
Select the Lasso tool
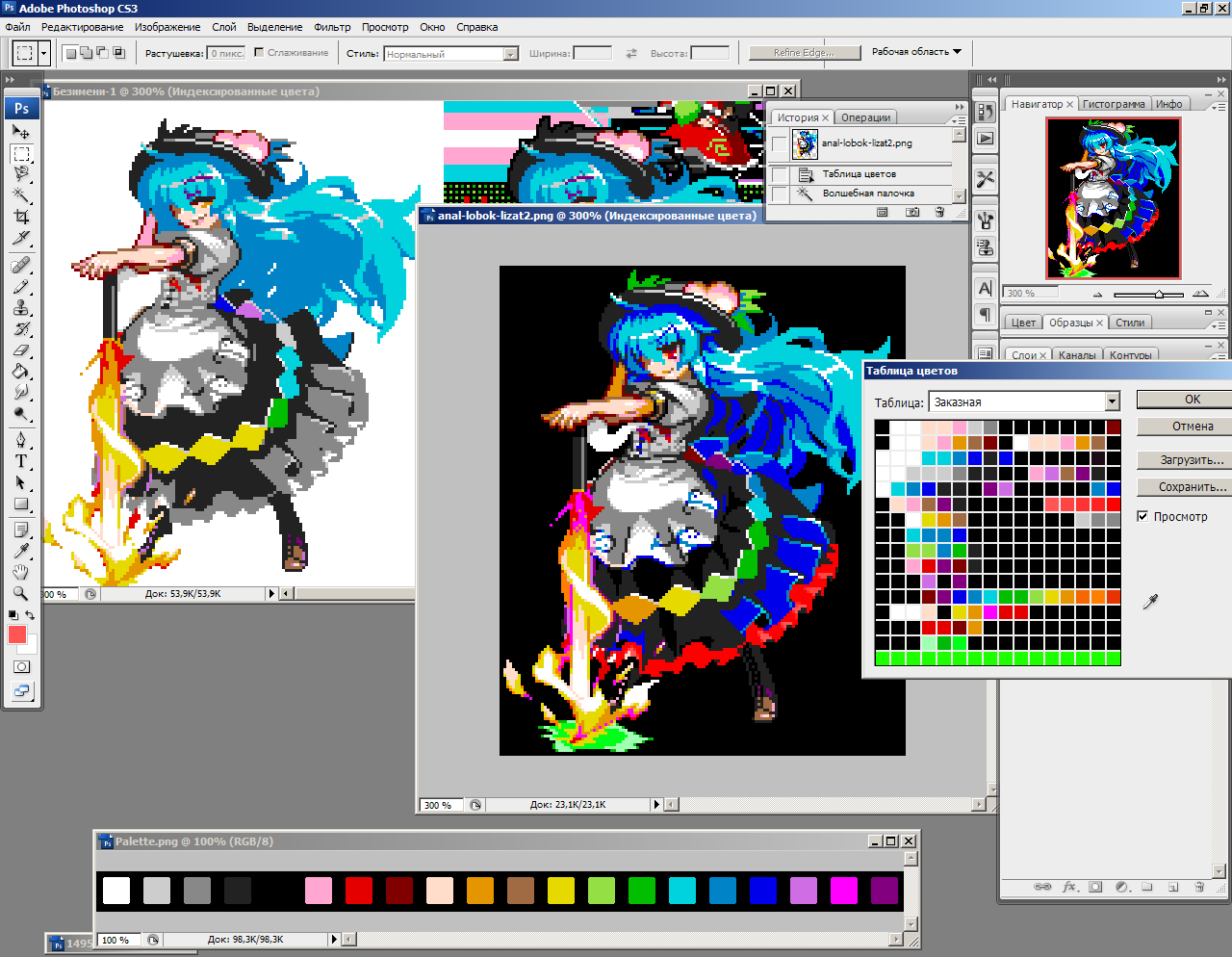pos(21,174)
